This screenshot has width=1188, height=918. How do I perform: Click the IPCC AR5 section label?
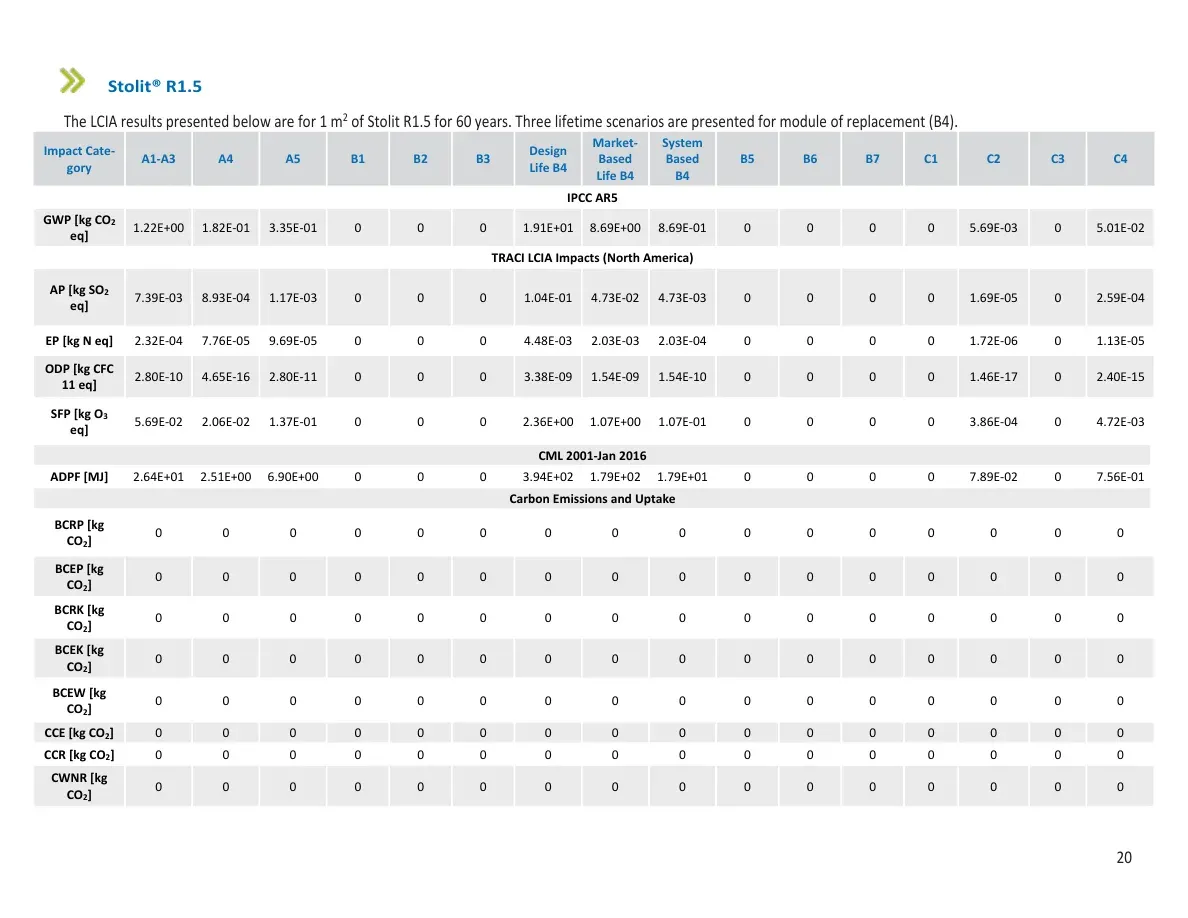coord(592,198)
